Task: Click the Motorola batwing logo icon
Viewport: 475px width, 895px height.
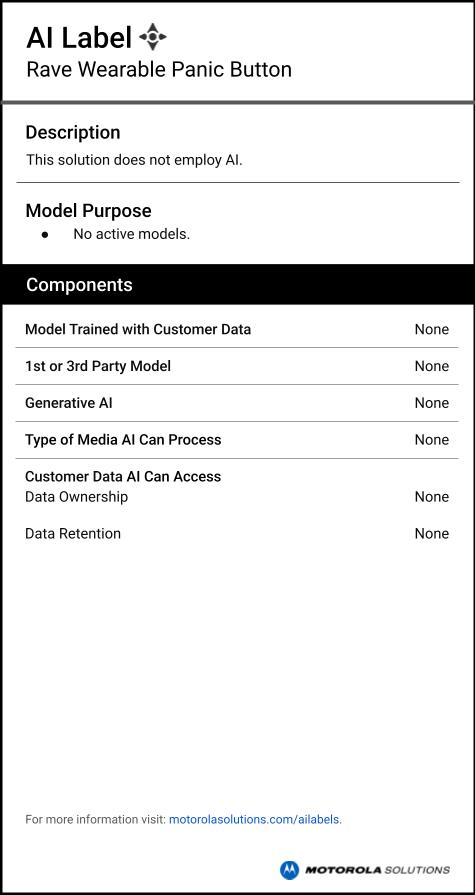Action: click(x=289, y=870)
